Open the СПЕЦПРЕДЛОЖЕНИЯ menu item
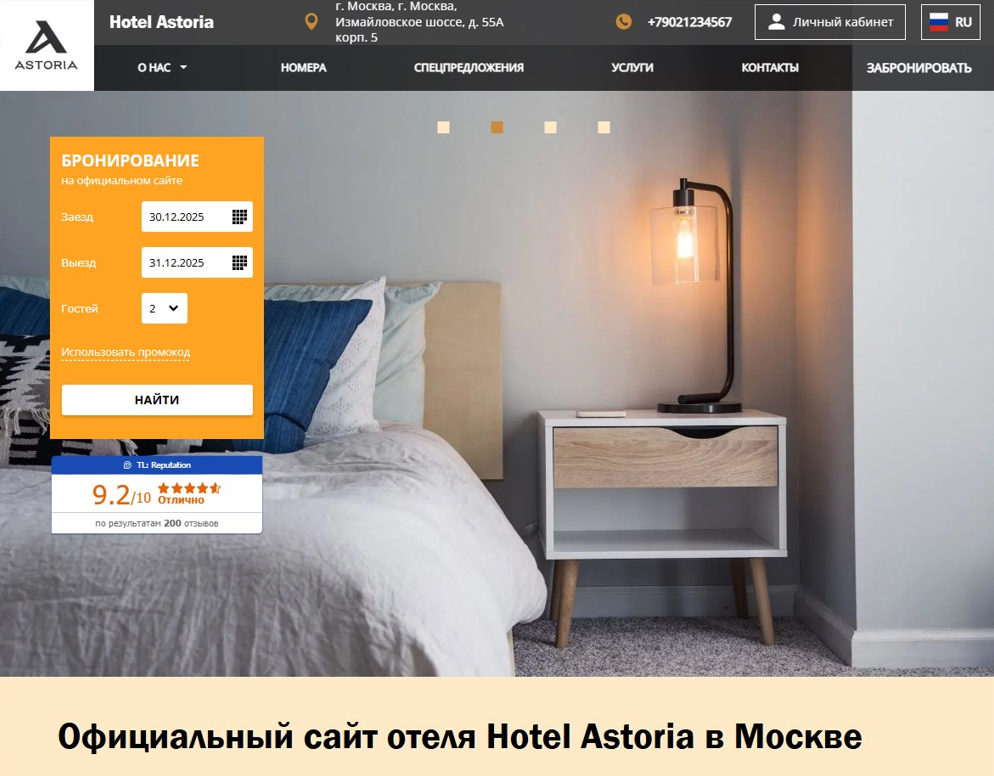 point(469,68)
